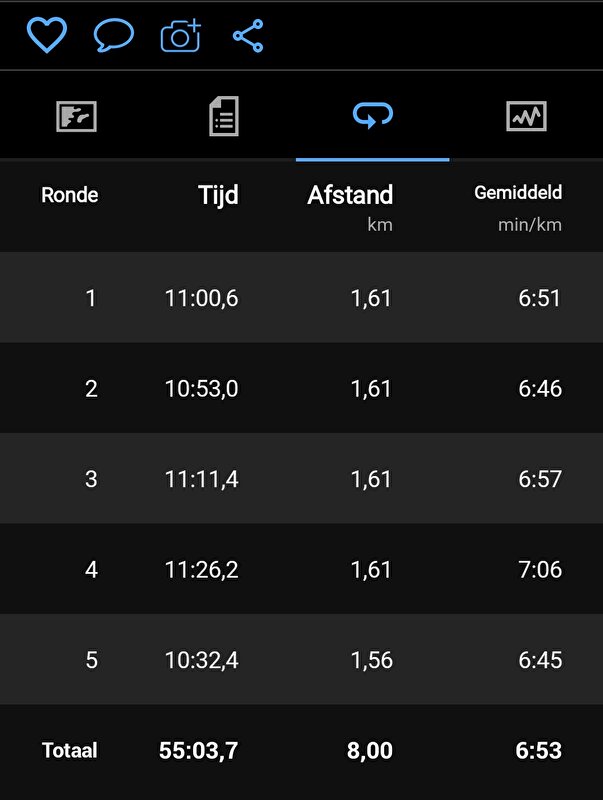This screenshot has height=800, width=603.
Task: Select the laps loop tab
Action: (372, 115)
